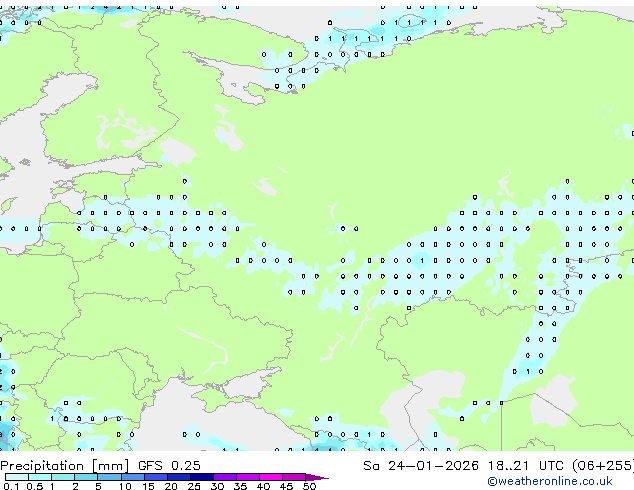The width and height of the screenshot is (634, 490).
Task: Click the 'GFS 0.25' model label
Action: tap(169, 466)
